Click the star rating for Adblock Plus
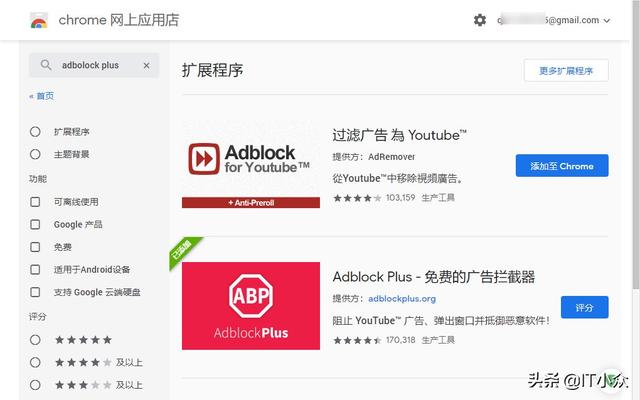Viewport: 640px width, 400px height. click(x=357, y=340)
